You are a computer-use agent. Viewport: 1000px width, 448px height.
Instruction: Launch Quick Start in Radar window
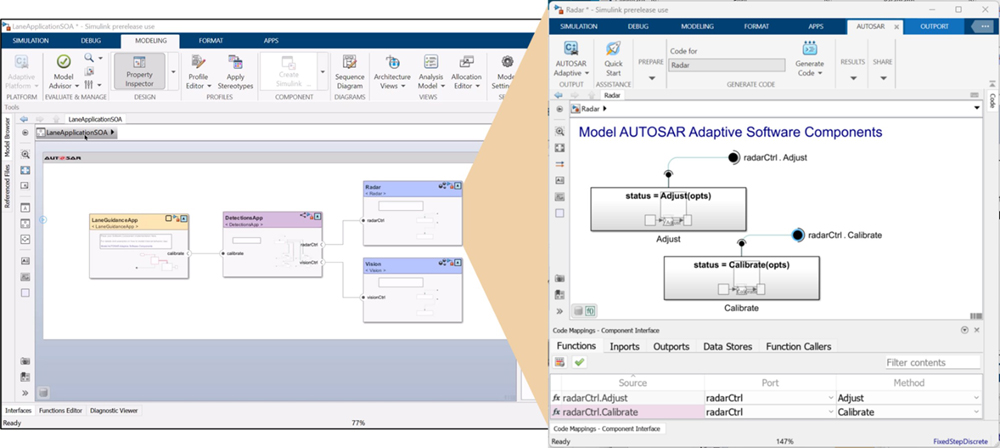(x=613, y=57)
